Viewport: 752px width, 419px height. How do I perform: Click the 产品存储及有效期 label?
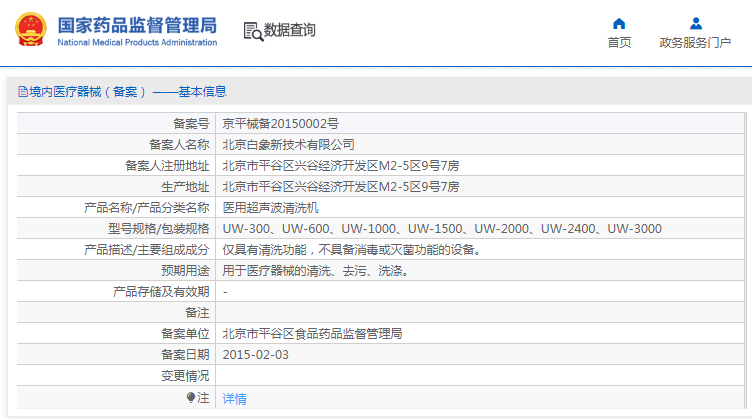161,292
